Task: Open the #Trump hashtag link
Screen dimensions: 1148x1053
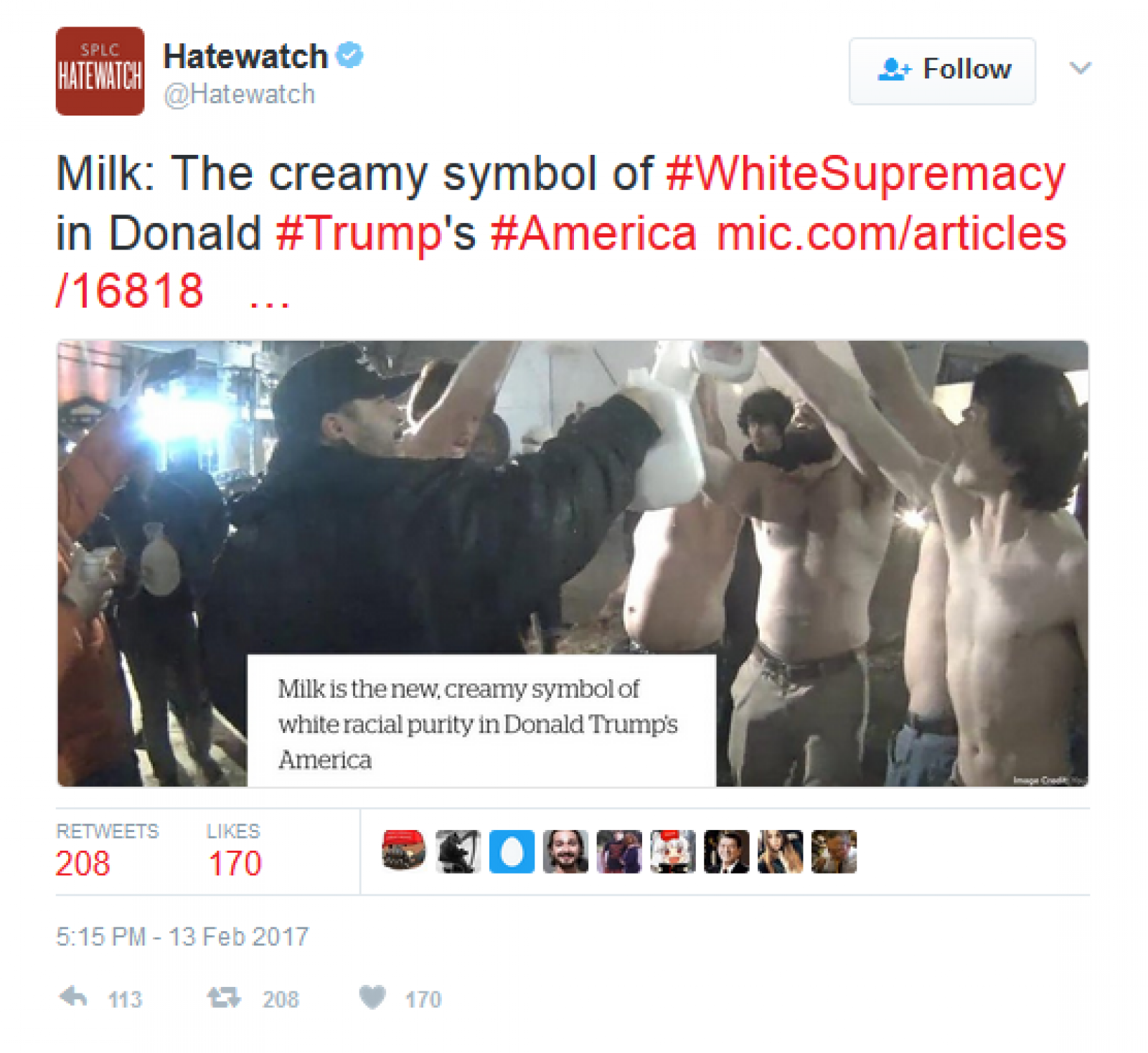Action: coord(359,233)
